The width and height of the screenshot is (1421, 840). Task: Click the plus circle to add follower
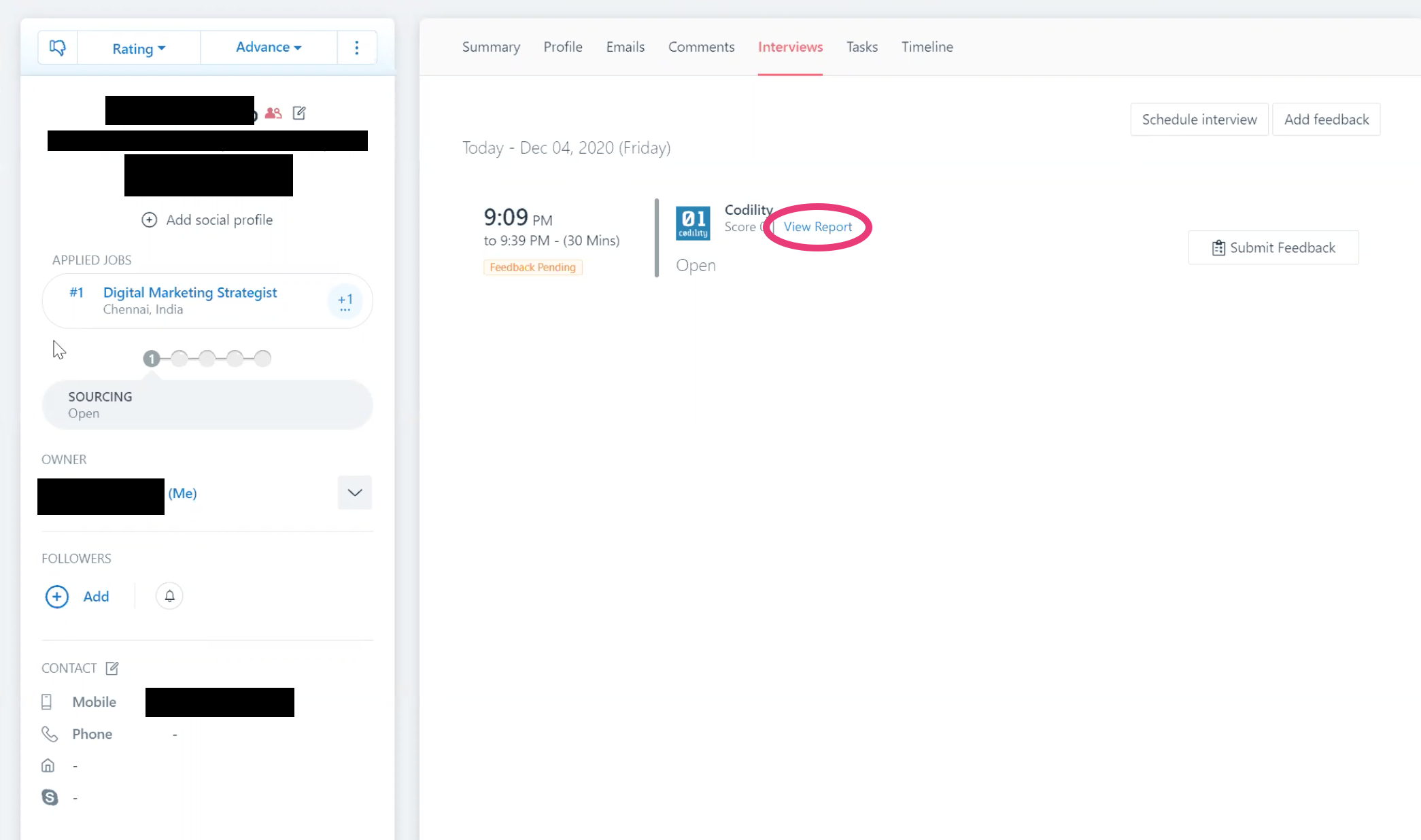(57, 597)
